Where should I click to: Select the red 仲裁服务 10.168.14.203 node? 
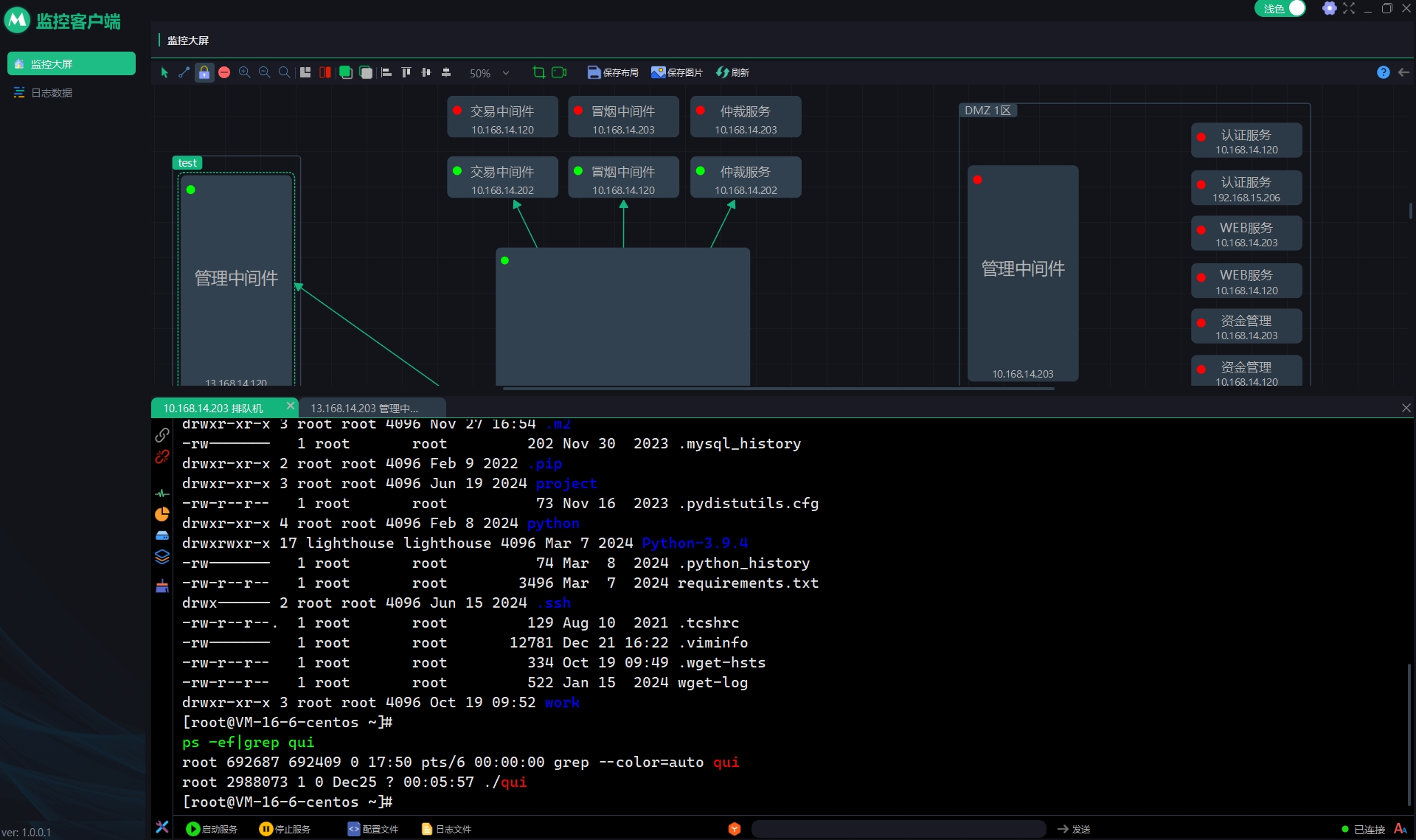point(746,117)
